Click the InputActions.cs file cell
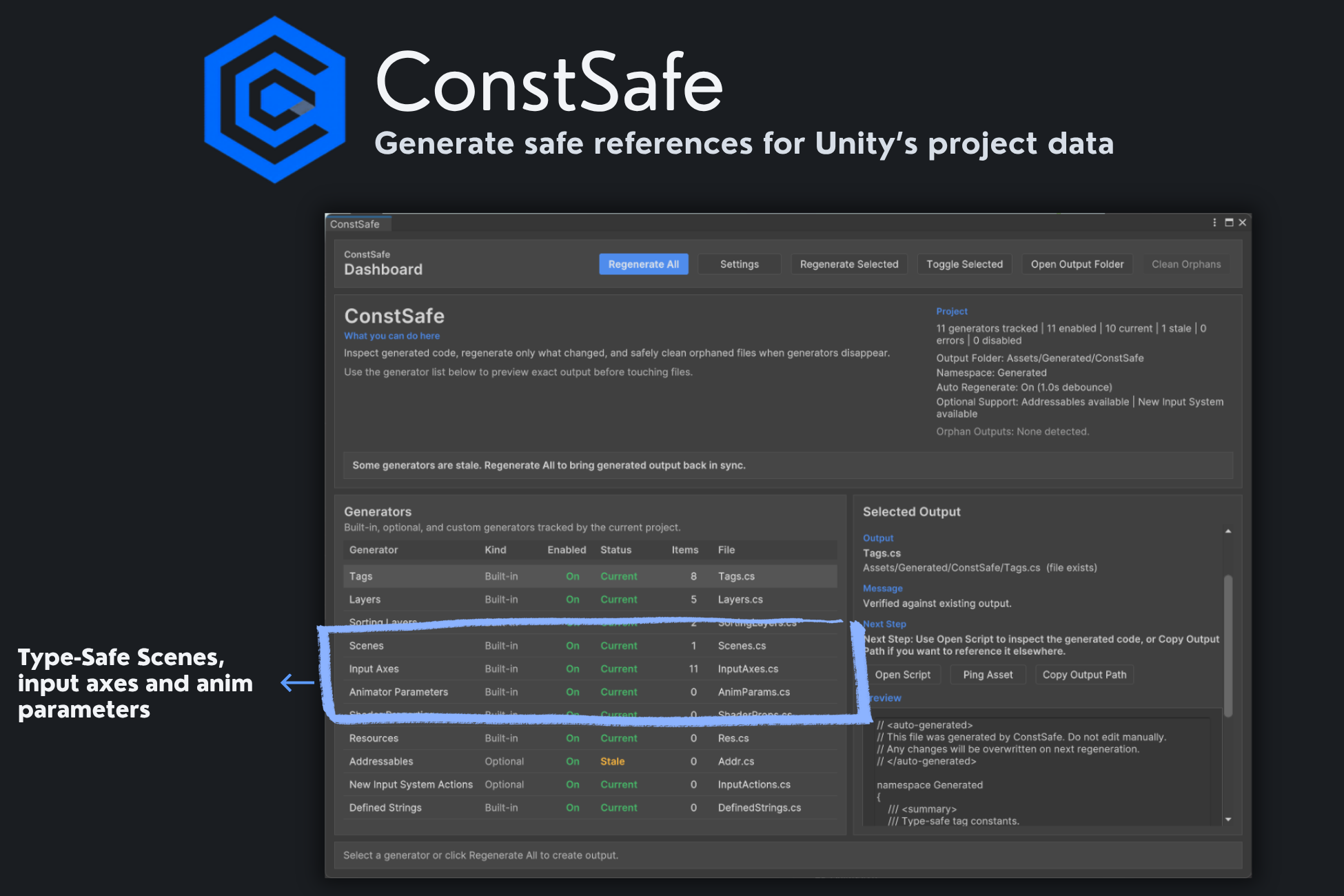This screenshot has height=896, width=1344. 754,784
